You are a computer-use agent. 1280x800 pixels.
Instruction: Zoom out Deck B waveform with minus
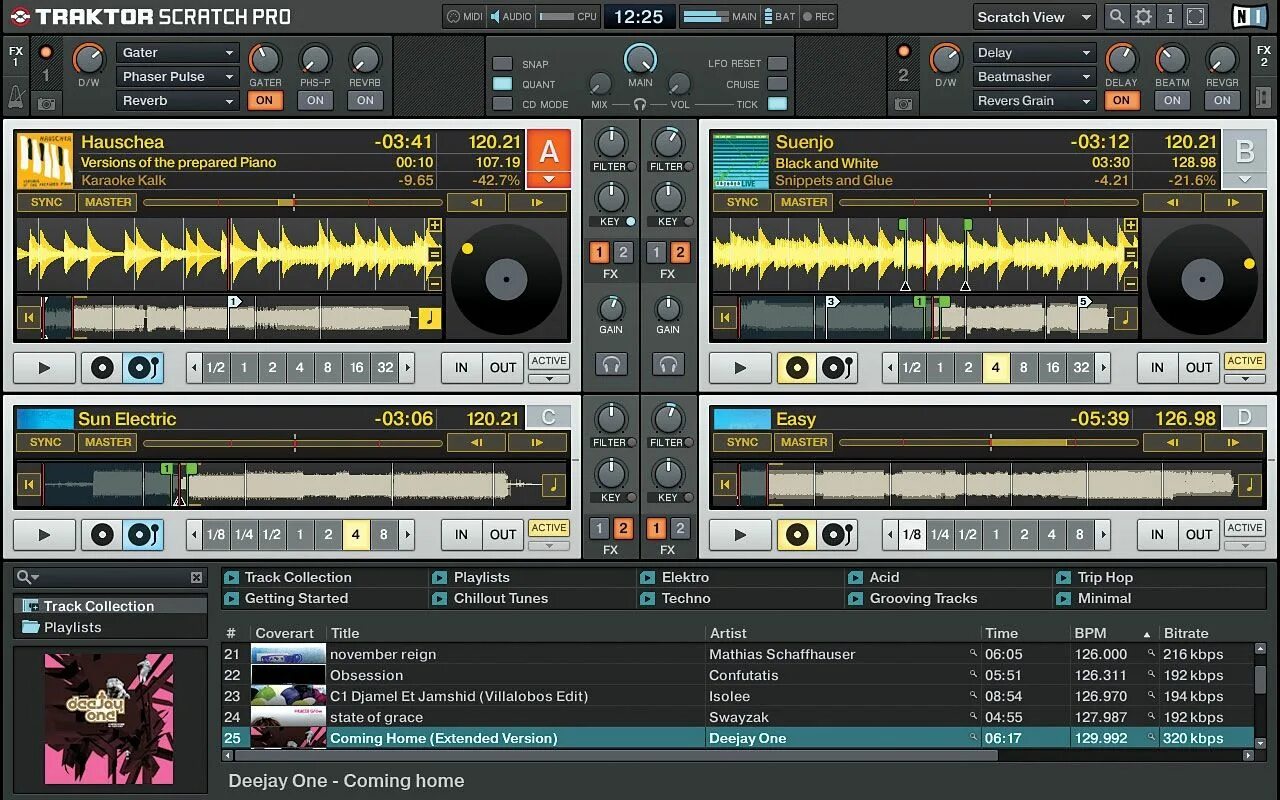(x=1131, y=283)
